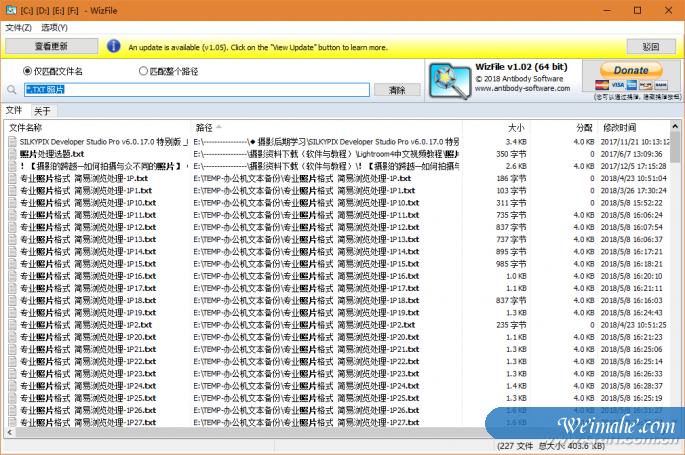Viewport: 685px width, 455px height.
Task: Select file 专业照片格式 简易浏览处理-1P11.txt
Action: coord(88,215)
